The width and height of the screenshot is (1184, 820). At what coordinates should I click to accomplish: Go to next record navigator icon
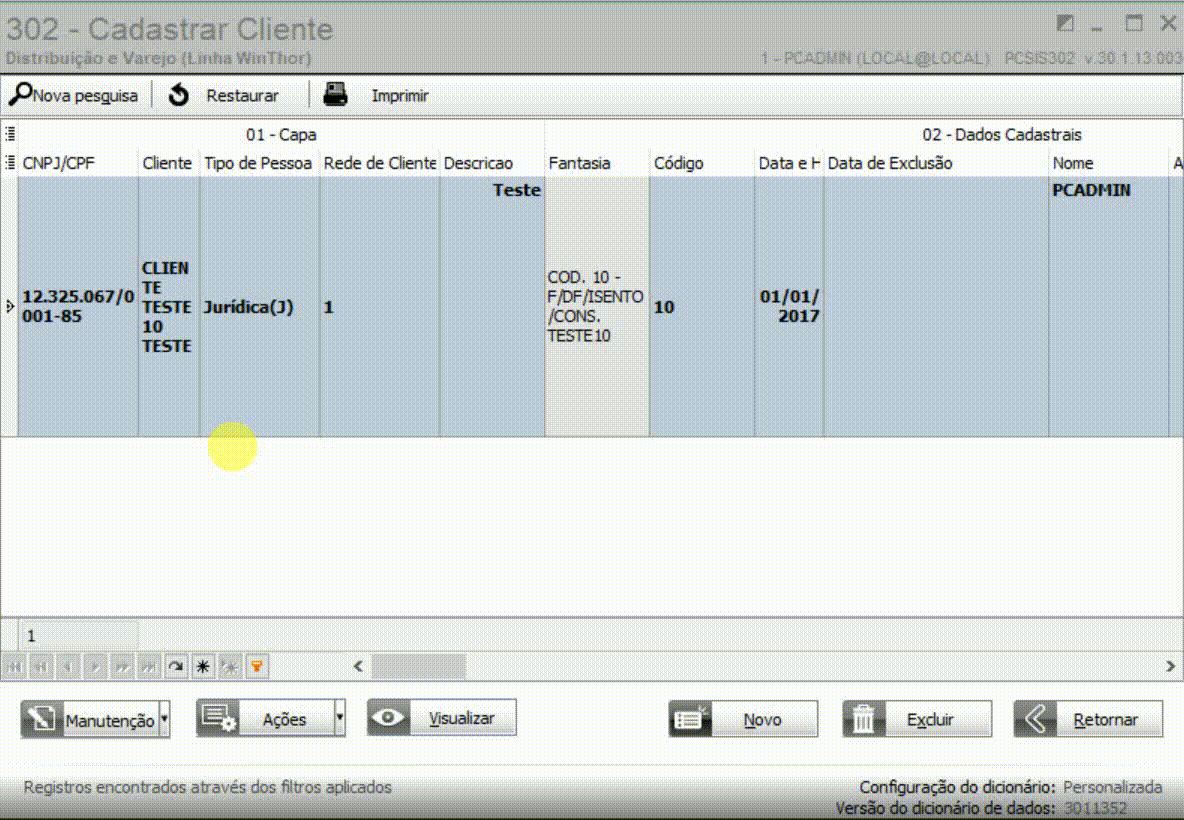[x=95, y=667]
